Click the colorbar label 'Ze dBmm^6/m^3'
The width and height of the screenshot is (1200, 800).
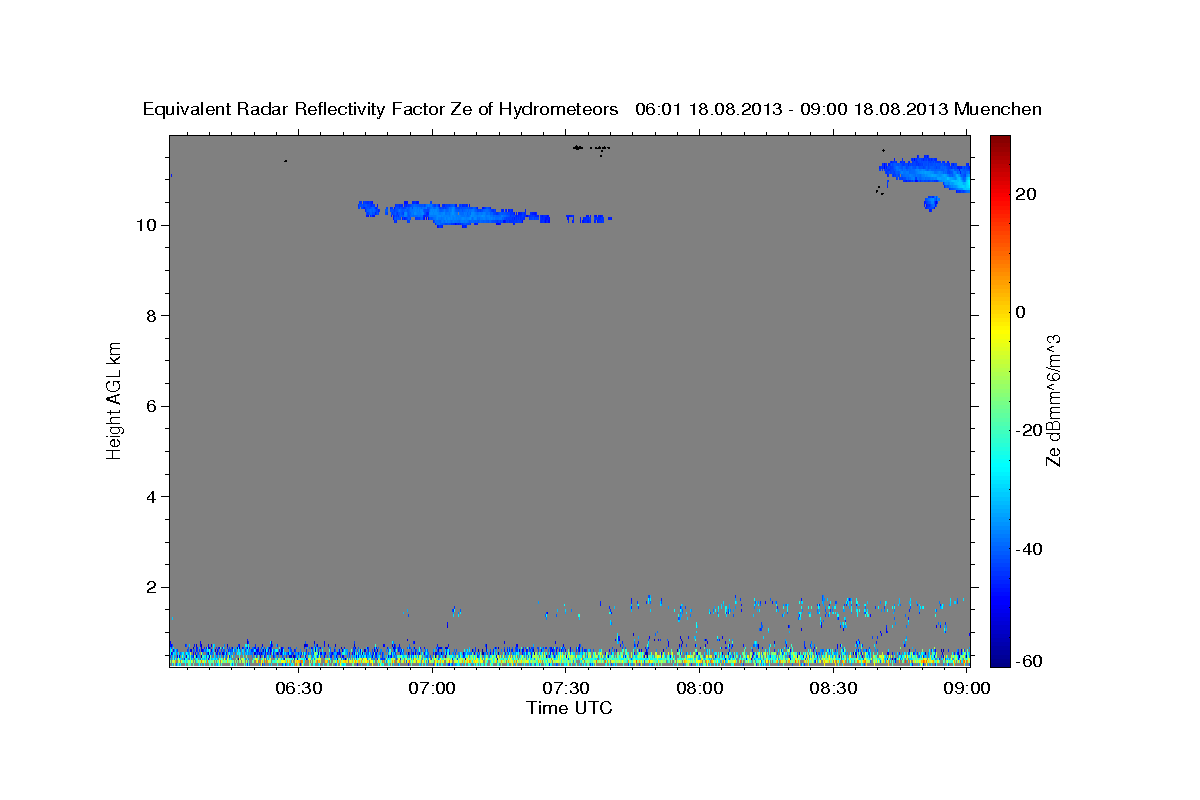coord(1053,400)
